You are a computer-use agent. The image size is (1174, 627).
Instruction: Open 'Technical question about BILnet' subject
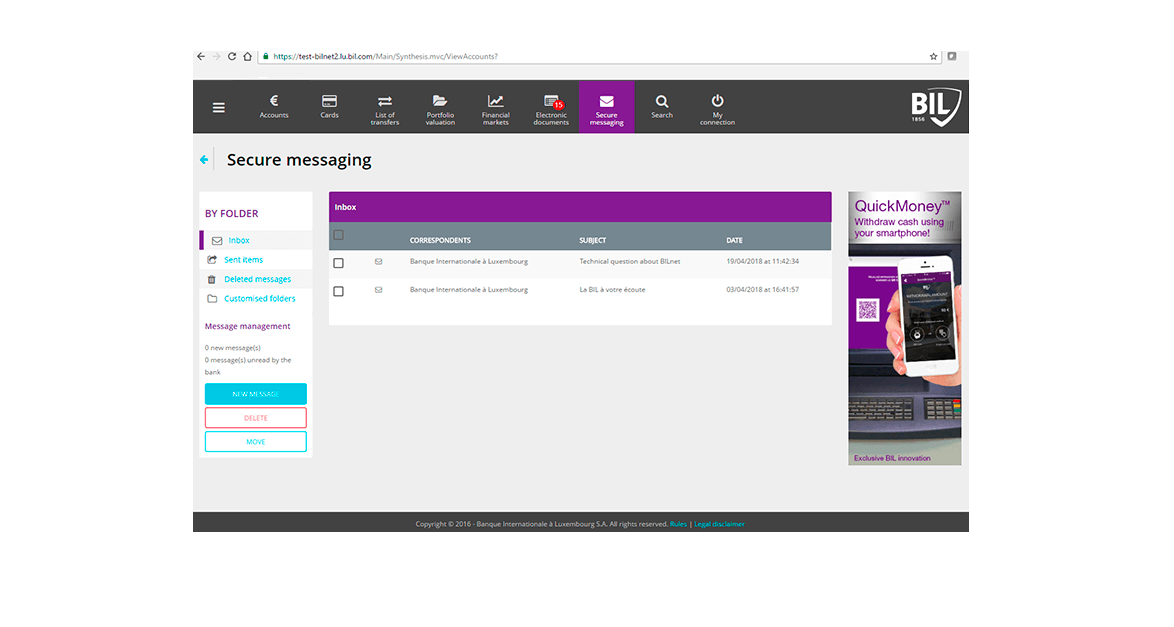point(630,261)
